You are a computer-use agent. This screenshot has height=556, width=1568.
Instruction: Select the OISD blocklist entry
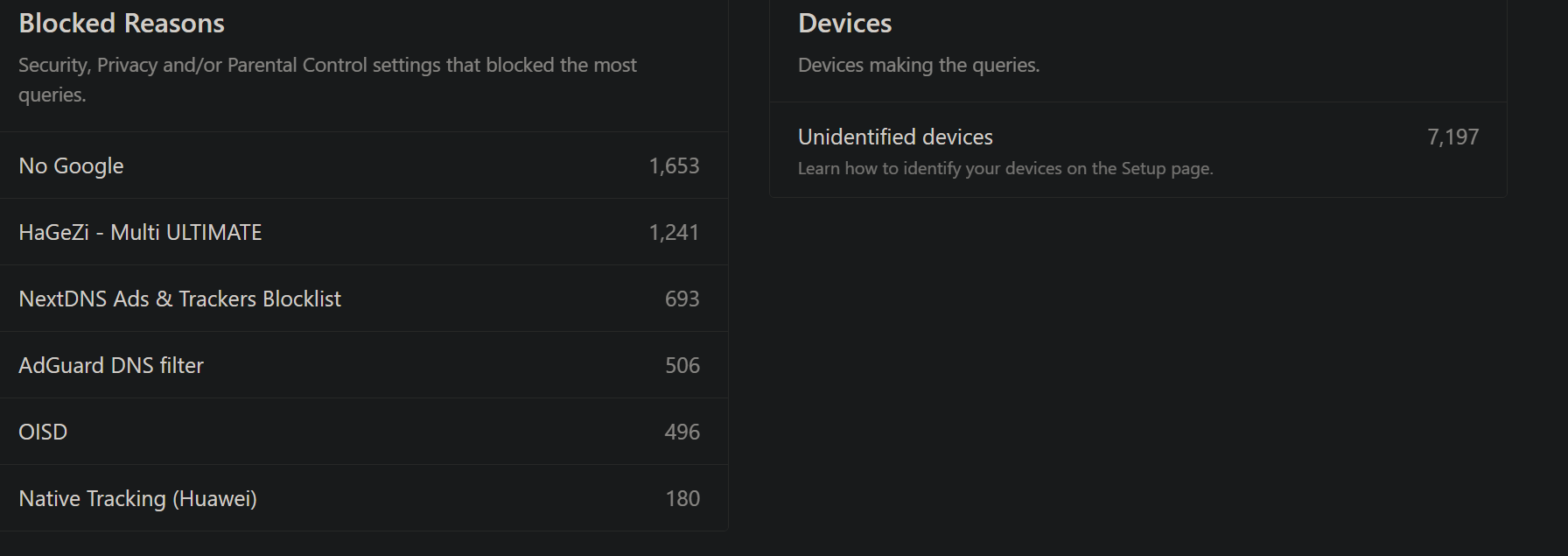tap(43, 433)
